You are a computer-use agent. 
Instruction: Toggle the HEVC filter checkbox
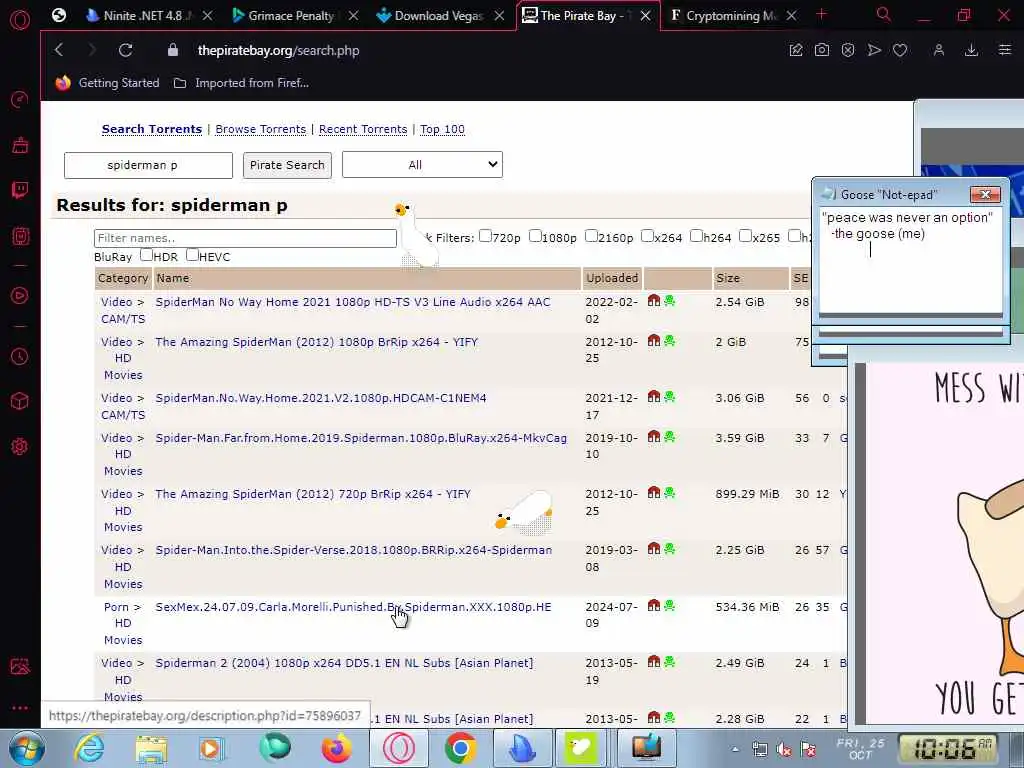pos(192,255)
